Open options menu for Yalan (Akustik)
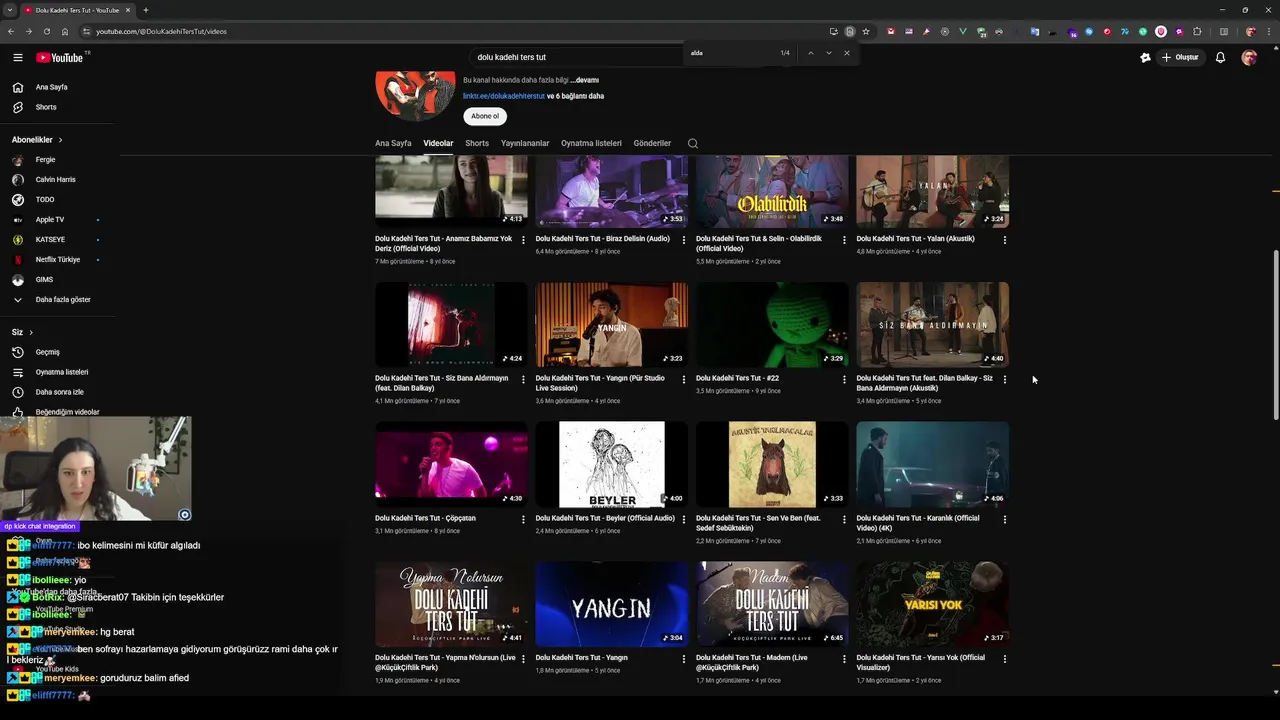The width and height of the screenshot is (1280, 720). tap(1005, 240)
